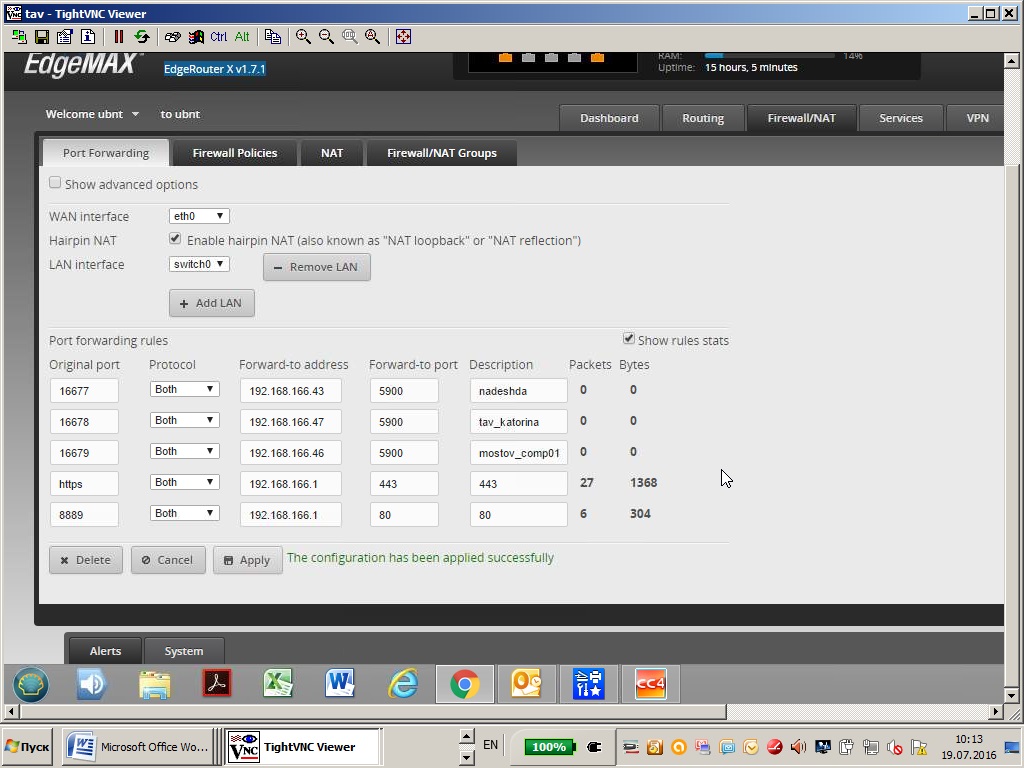
Task: Switch to the NAT tab
Action: (x=332, y=153)
